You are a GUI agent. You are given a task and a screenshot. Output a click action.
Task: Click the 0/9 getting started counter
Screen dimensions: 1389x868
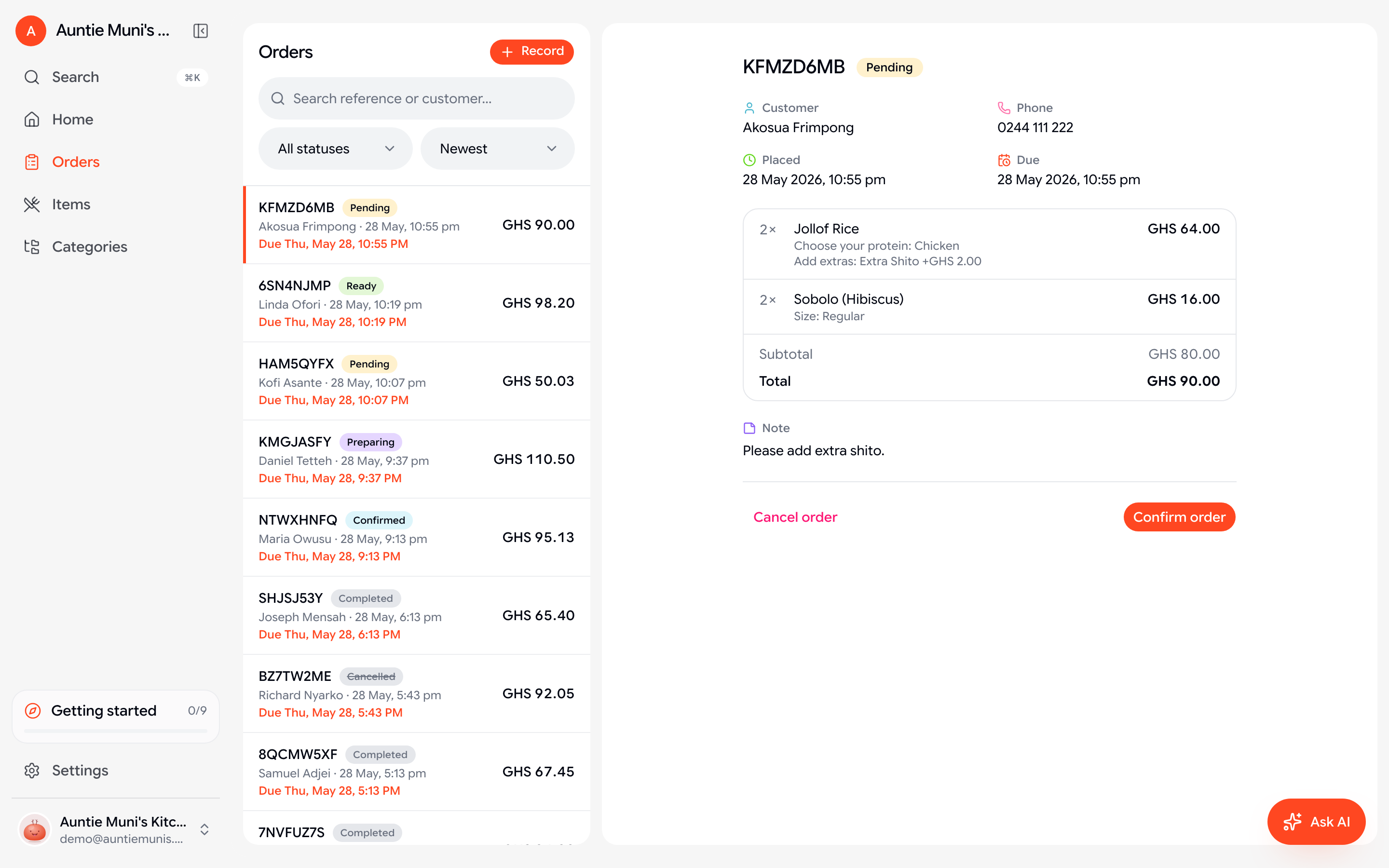197,711
